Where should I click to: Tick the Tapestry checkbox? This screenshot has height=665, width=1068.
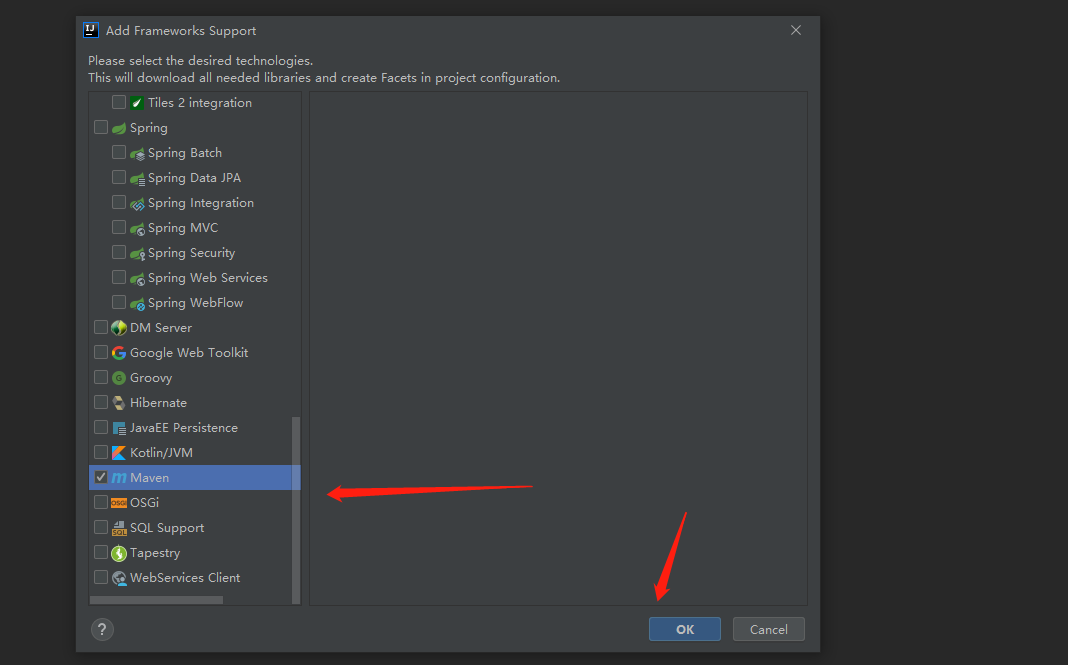tap(101, 552)
